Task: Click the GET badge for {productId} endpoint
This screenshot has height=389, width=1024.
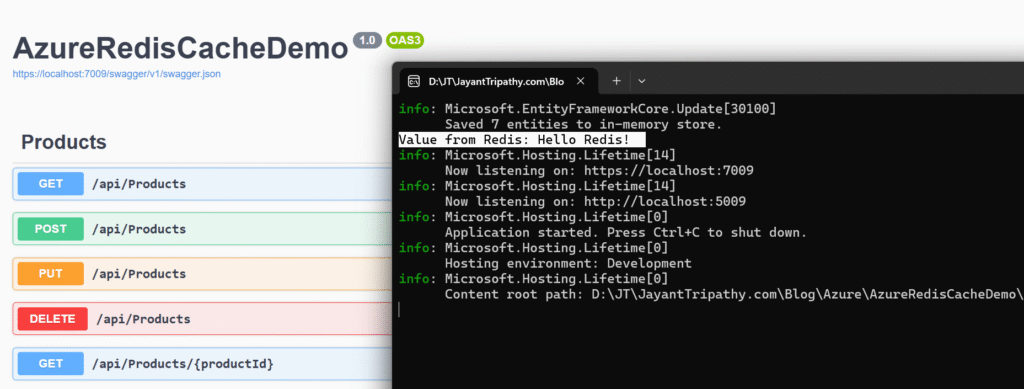Action: [51, 364]
